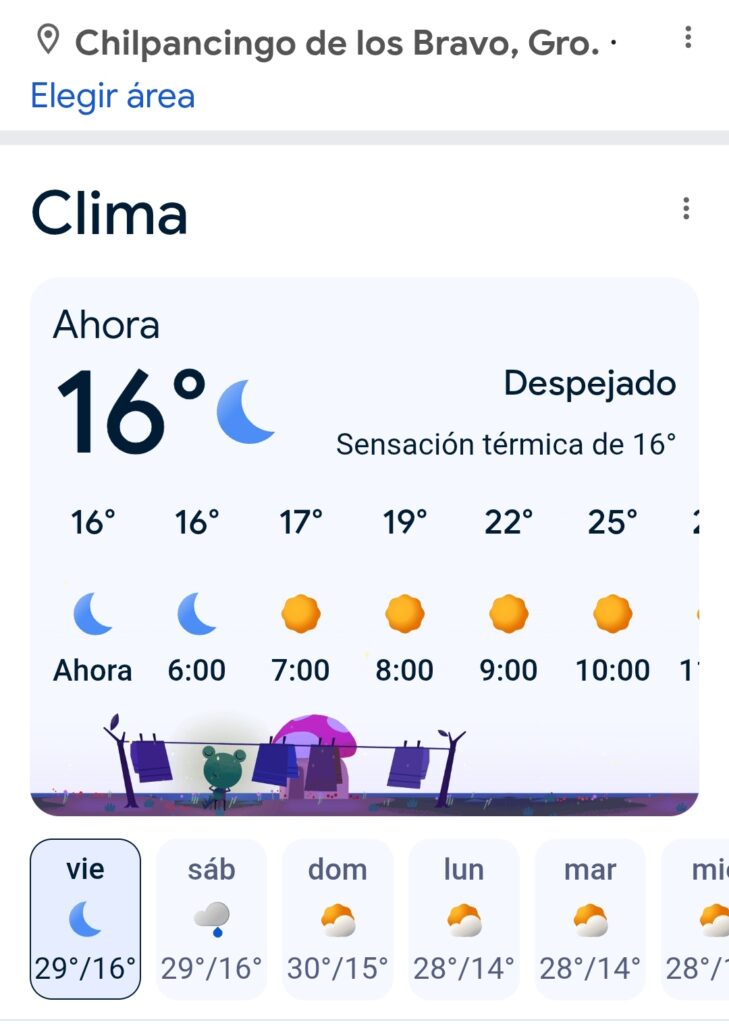Open the location options three-dot menu
Screen dimensions: 729x1024
click(x=688, y=38)
